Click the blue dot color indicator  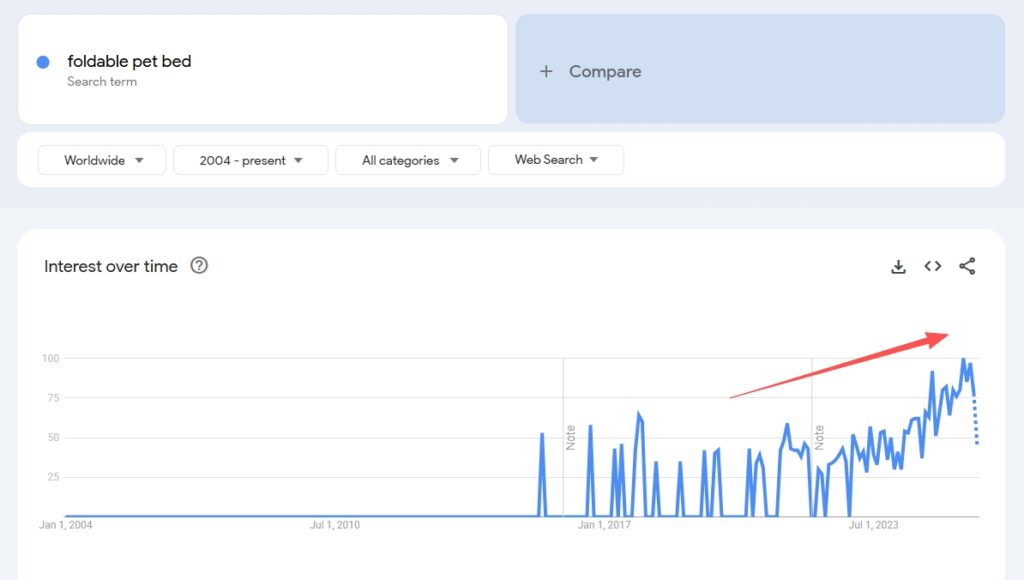point(43,62)
